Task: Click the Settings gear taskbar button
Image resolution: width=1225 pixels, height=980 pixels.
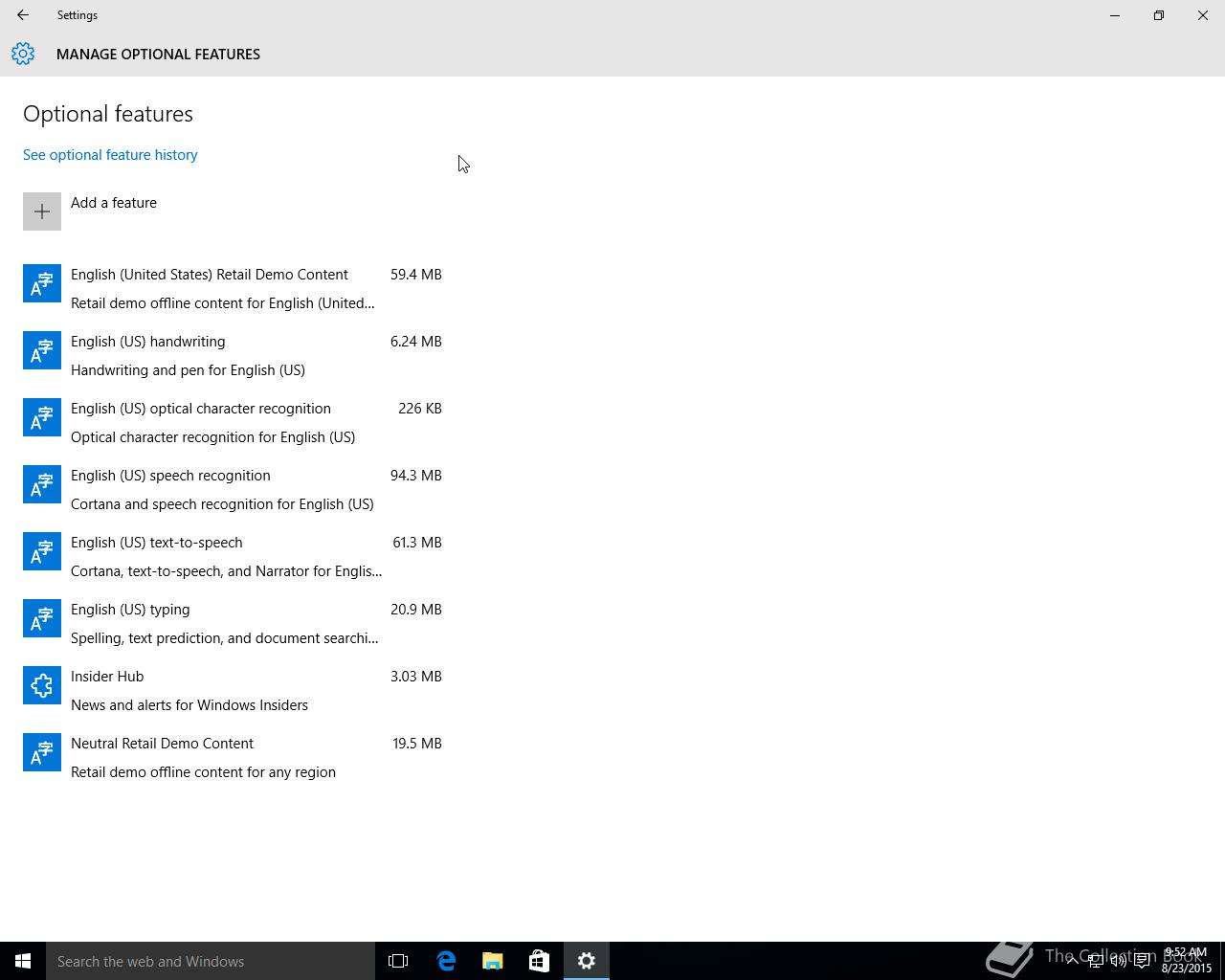Action: pos(587,961)
